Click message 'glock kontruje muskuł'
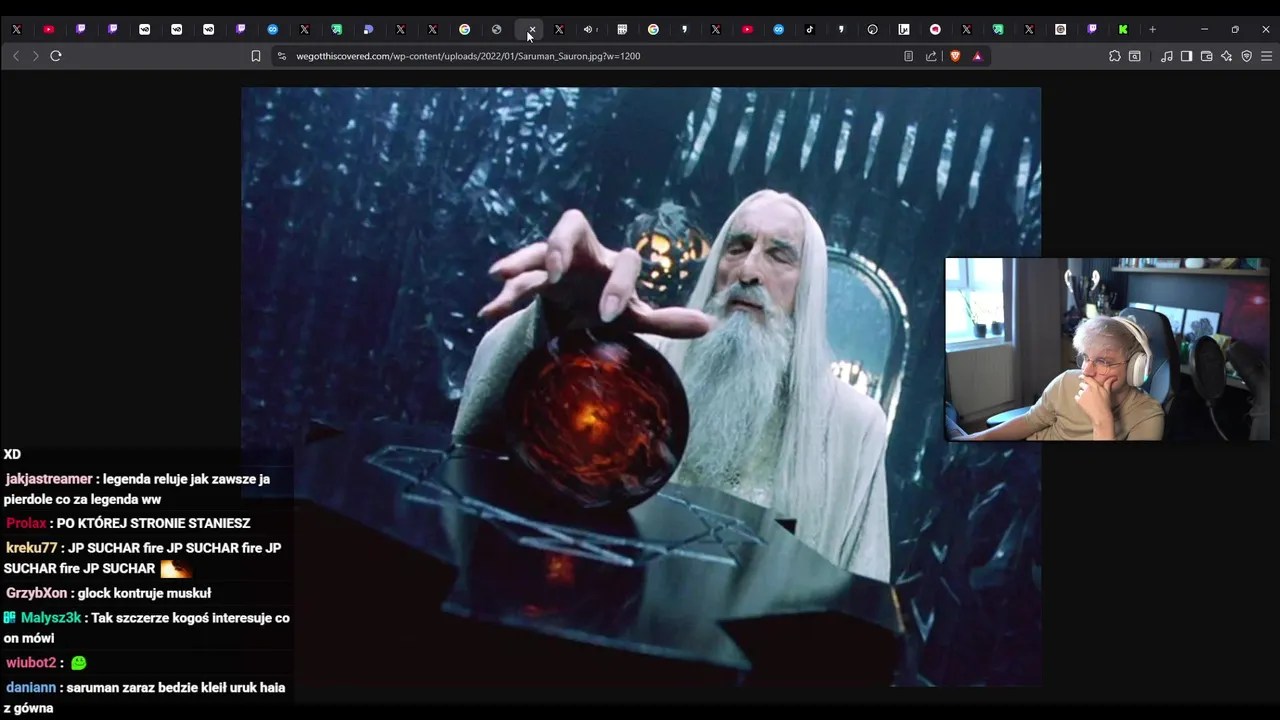 tap(144, 593)
